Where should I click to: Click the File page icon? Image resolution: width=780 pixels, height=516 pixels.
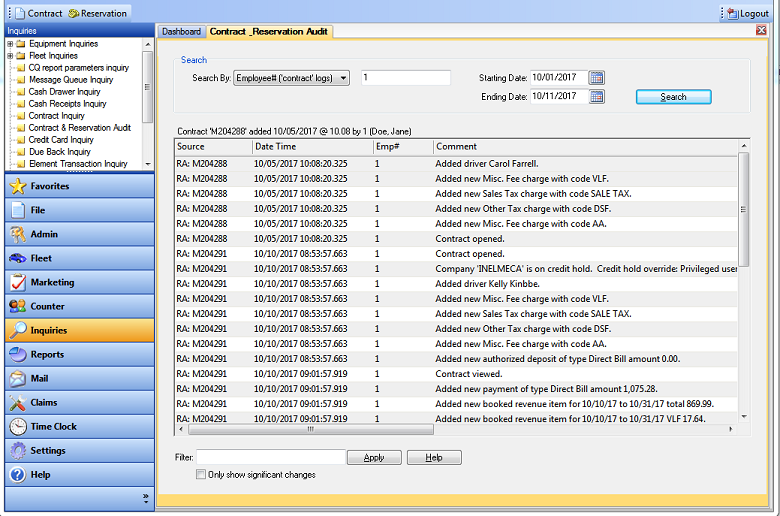tap(18, 210)
